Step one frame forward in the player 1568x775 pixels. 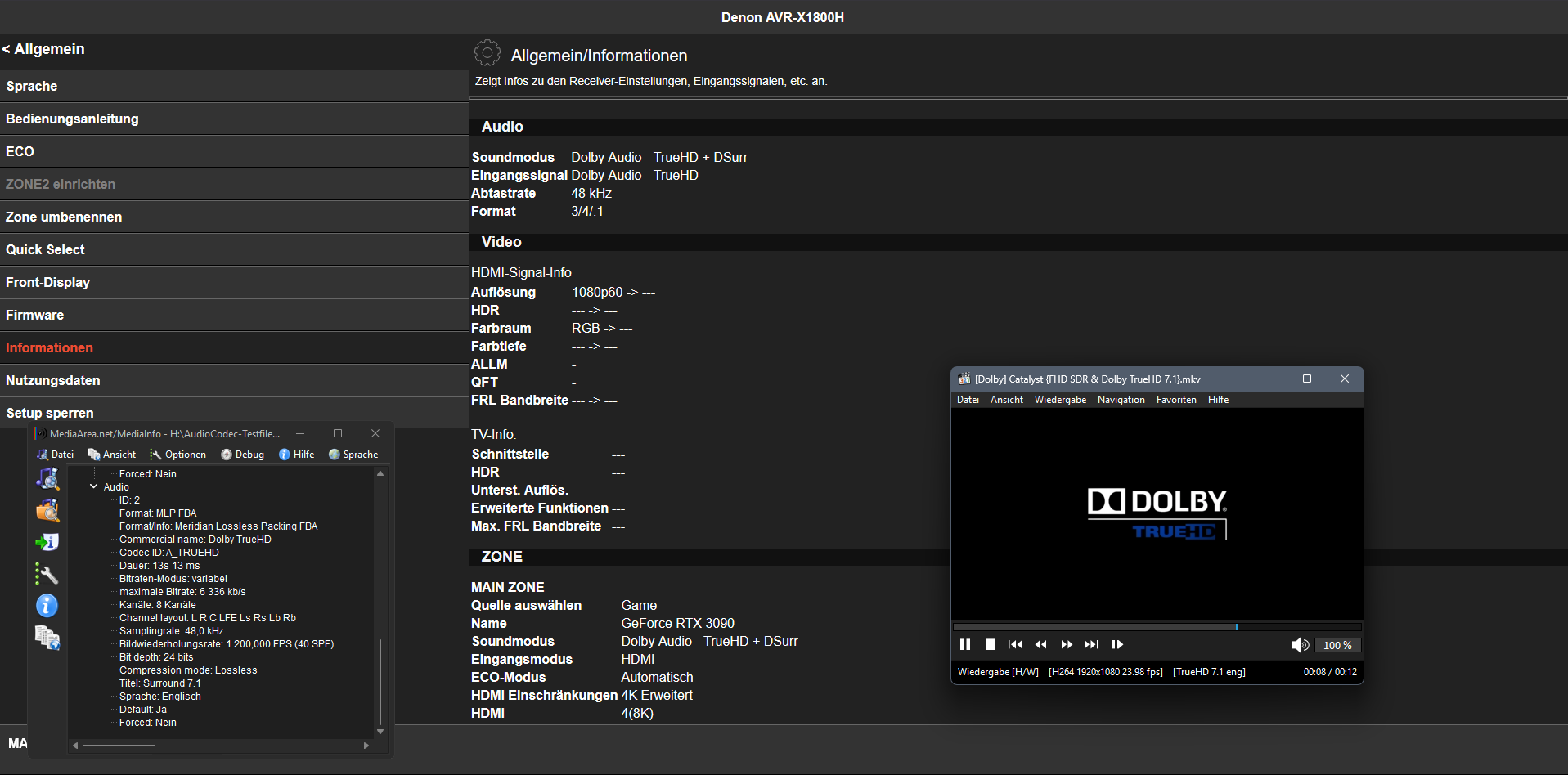[x=1117, y=644]
